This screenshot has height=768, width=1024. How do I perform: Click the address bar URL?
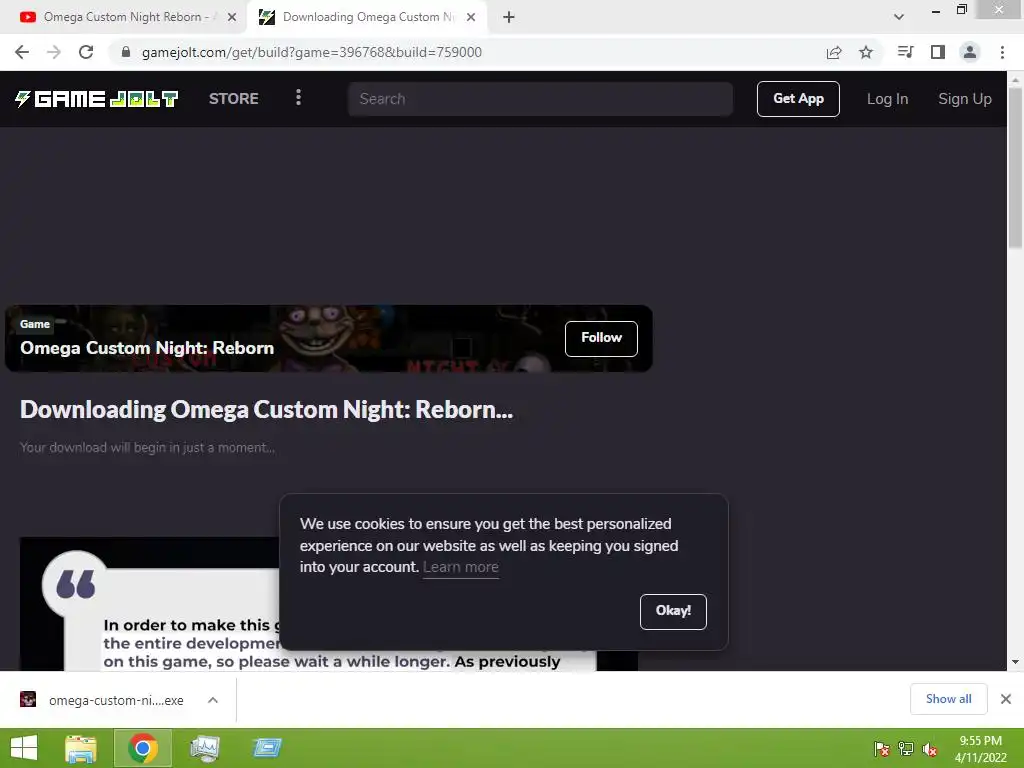312,52
